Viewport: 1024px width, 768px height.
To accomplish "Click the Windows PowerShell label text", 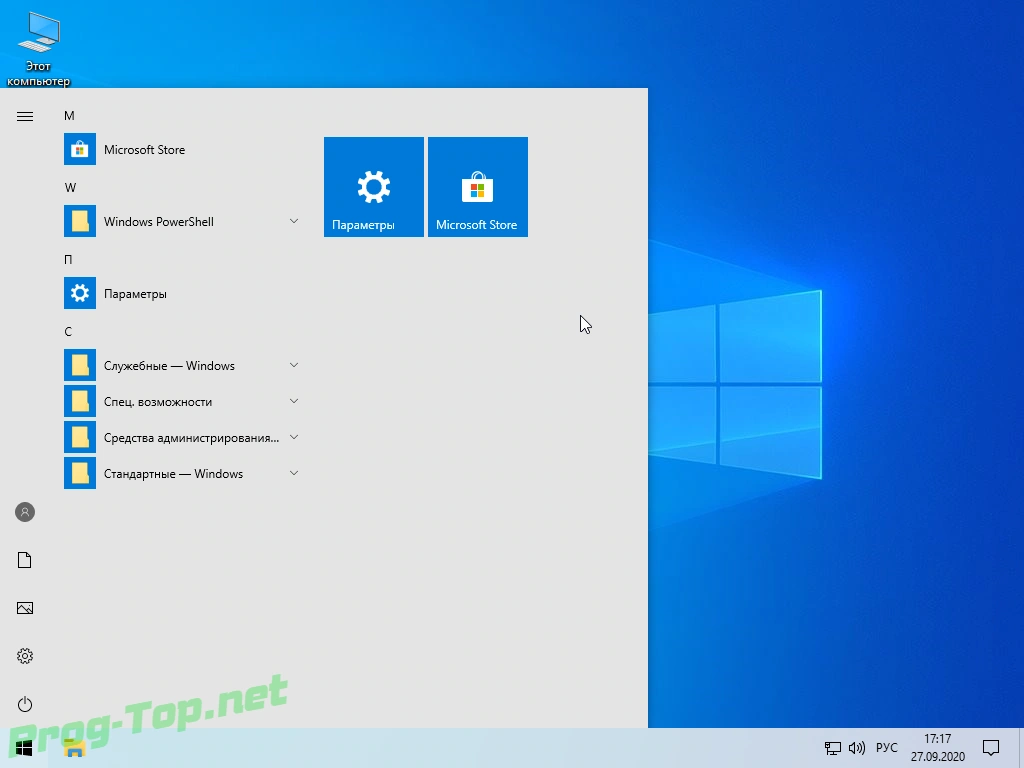I will click(159, 221).
